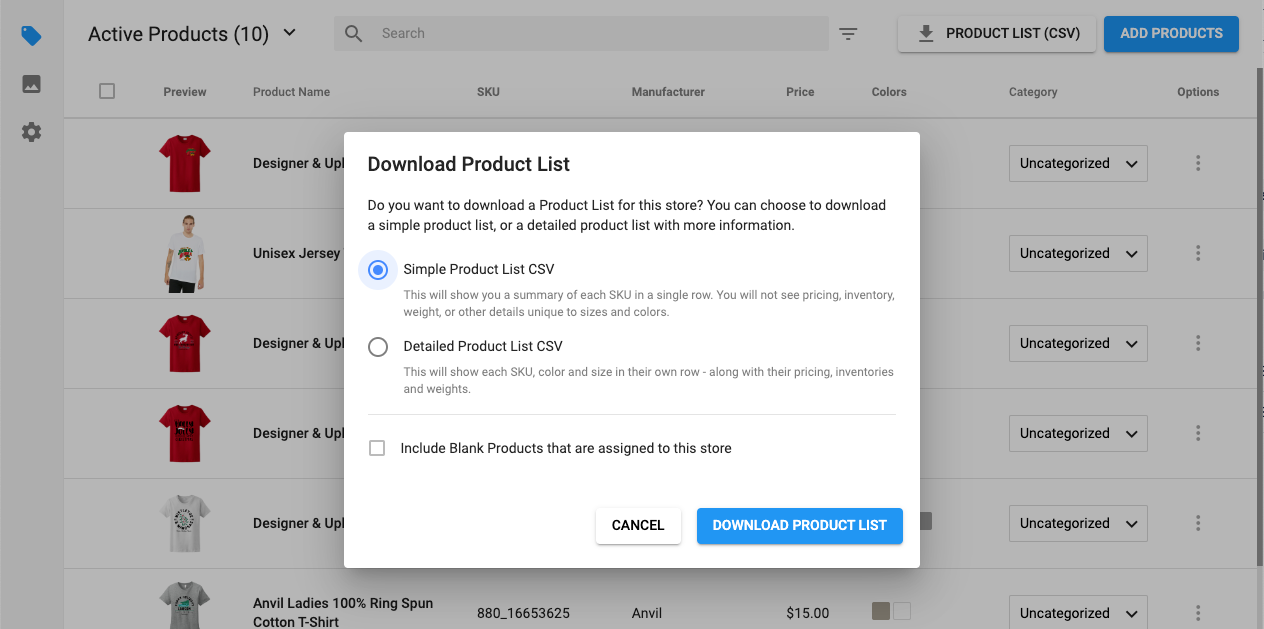Open options menu for Anvil Ladies row

[x=1198, y=613]
